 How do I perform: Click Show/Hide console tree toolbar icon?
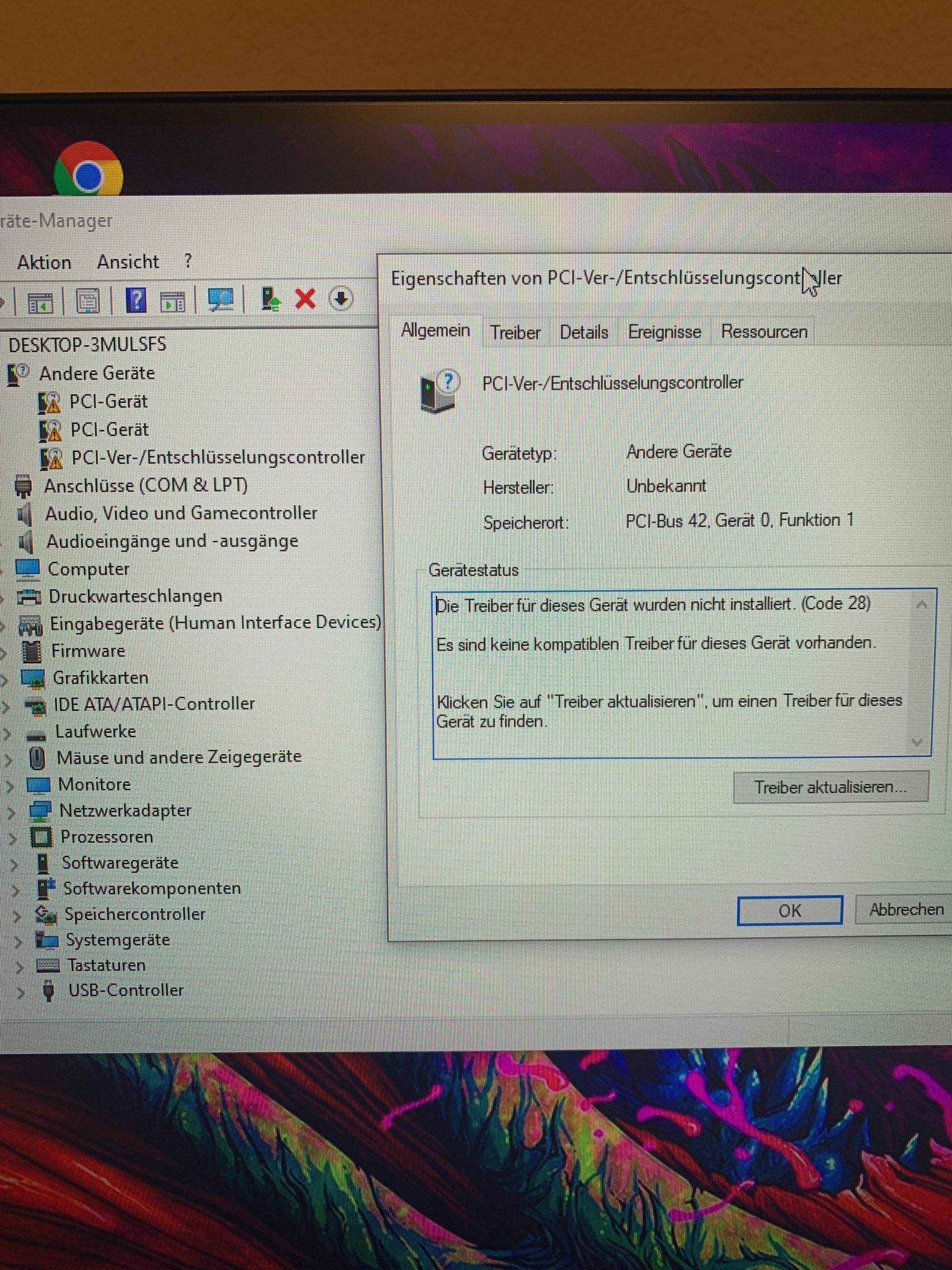(x=40, y=302)
